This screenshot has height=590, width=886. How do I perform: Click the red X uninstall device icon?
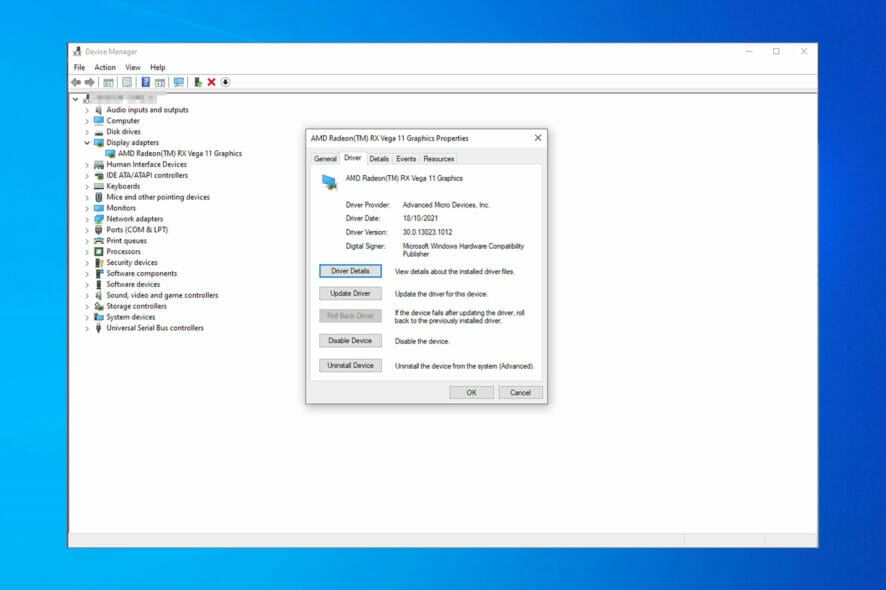211,83
